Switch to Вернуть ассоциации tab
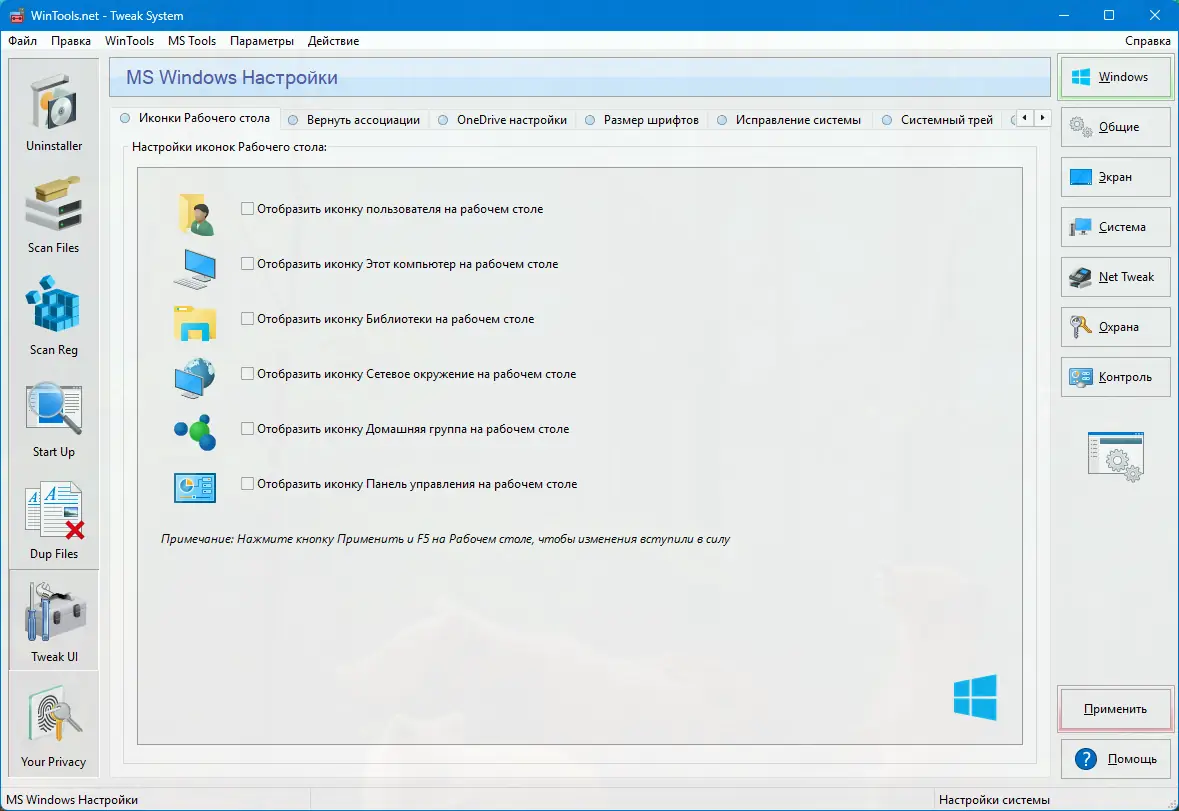Screen dimensions: 1179x811 point(355,120)
